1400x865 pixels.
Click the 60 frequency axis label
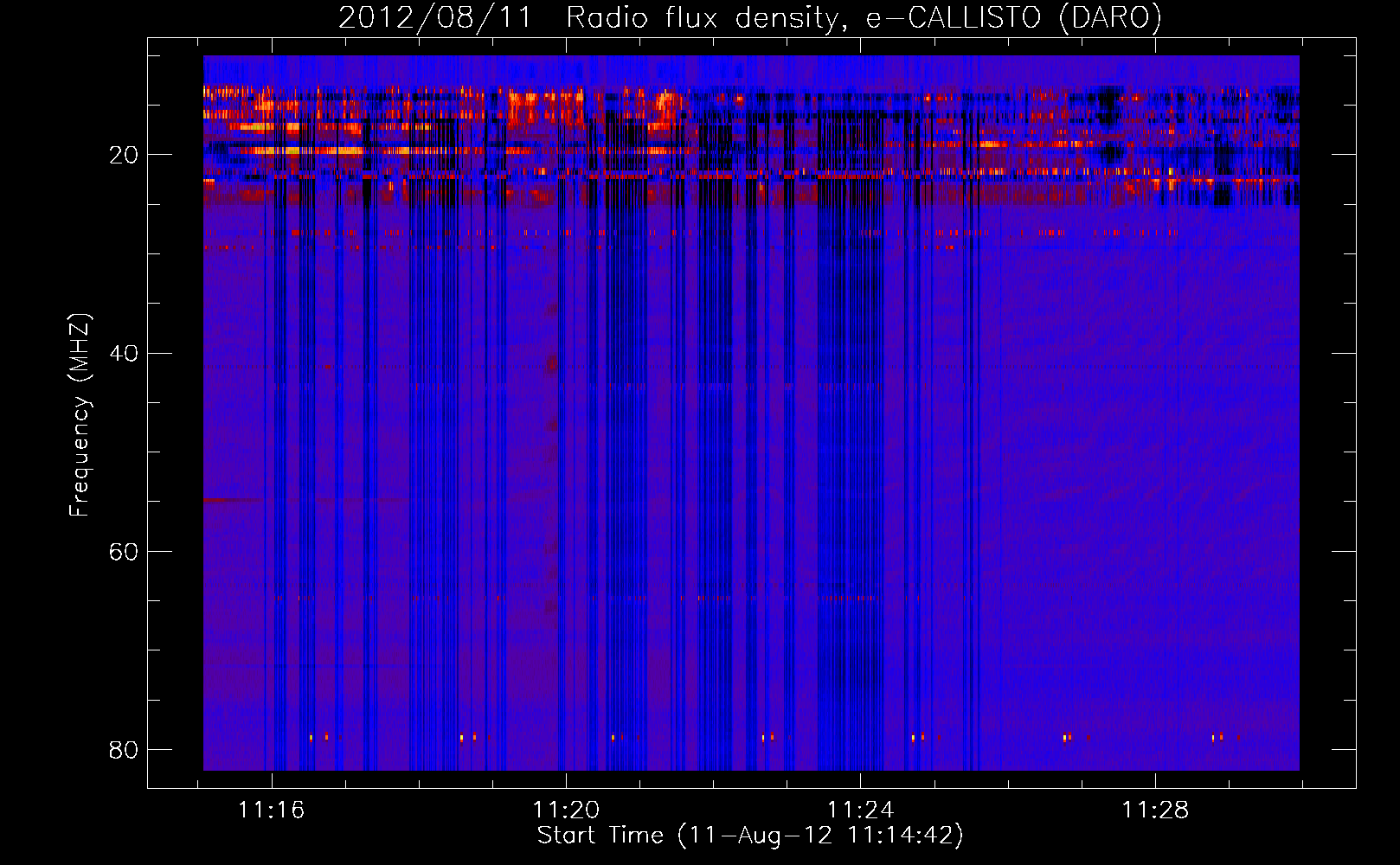[124, 551]
